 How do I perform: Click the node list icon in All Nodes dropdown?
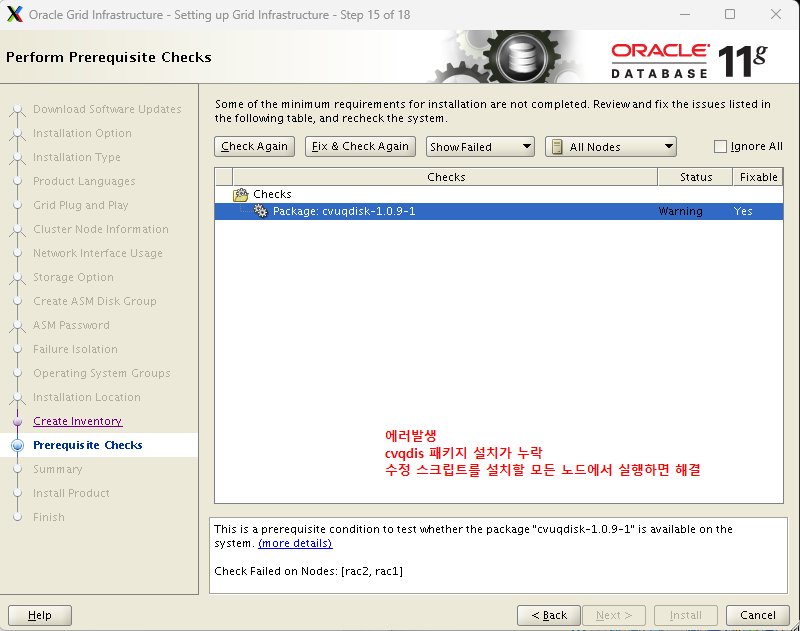pyautogui.click(x=557, y=147)
